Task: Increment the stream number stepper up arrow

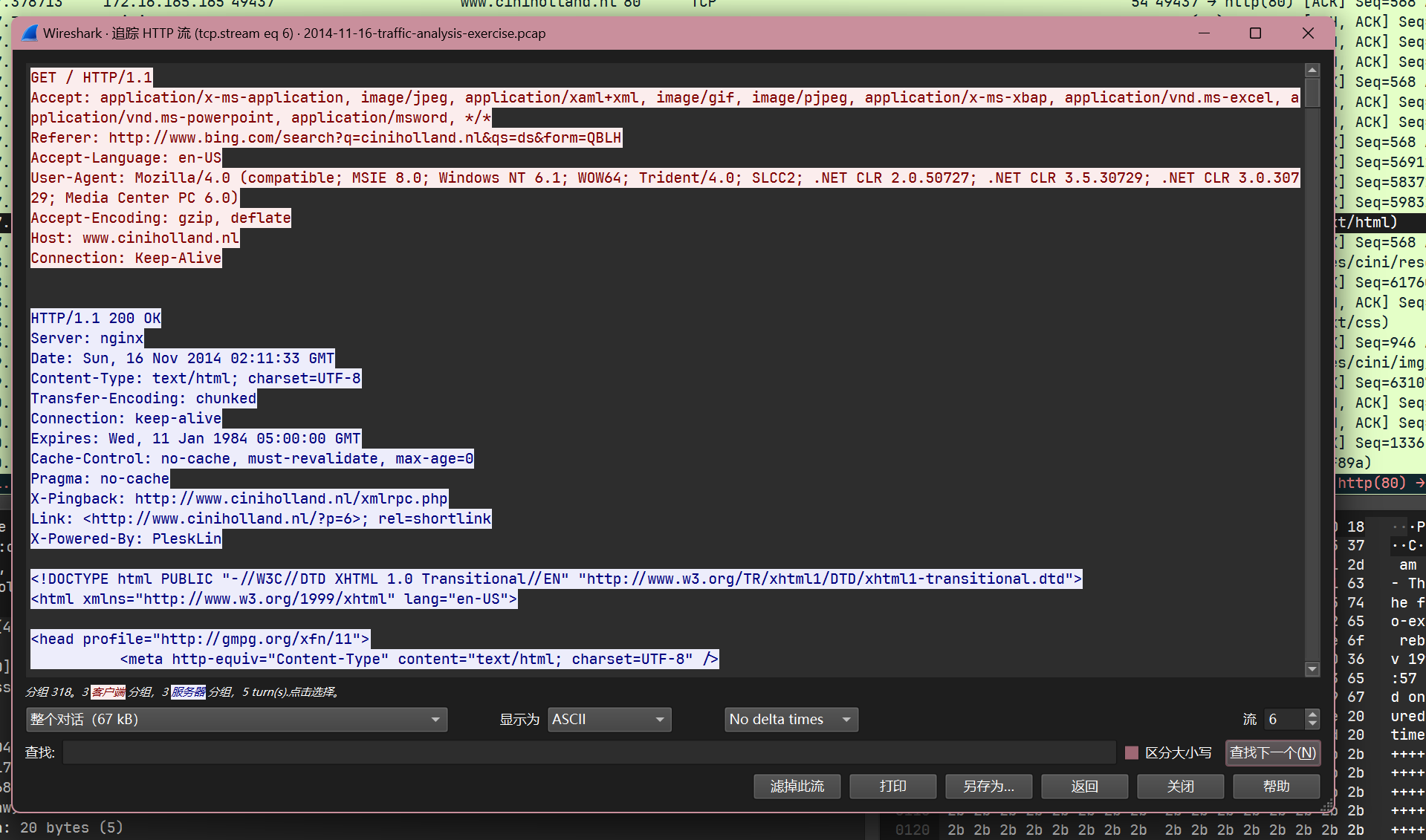Action: point(1312,714)
